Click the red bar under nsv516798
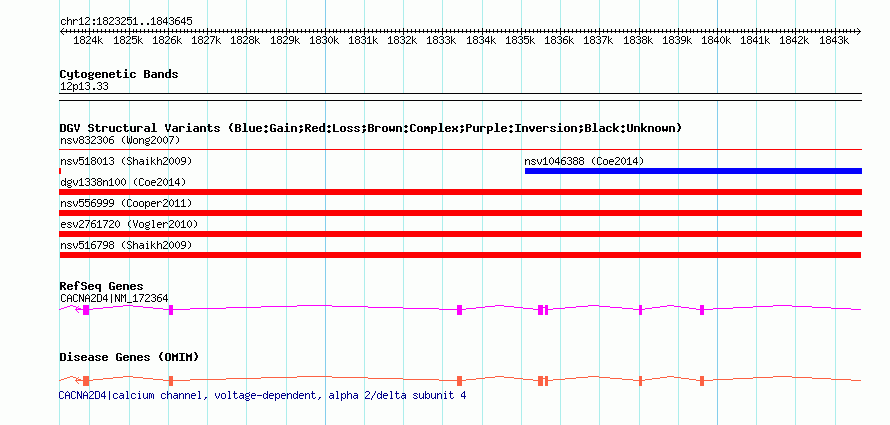Screen dimensions: 890x425 click(461, 255)
